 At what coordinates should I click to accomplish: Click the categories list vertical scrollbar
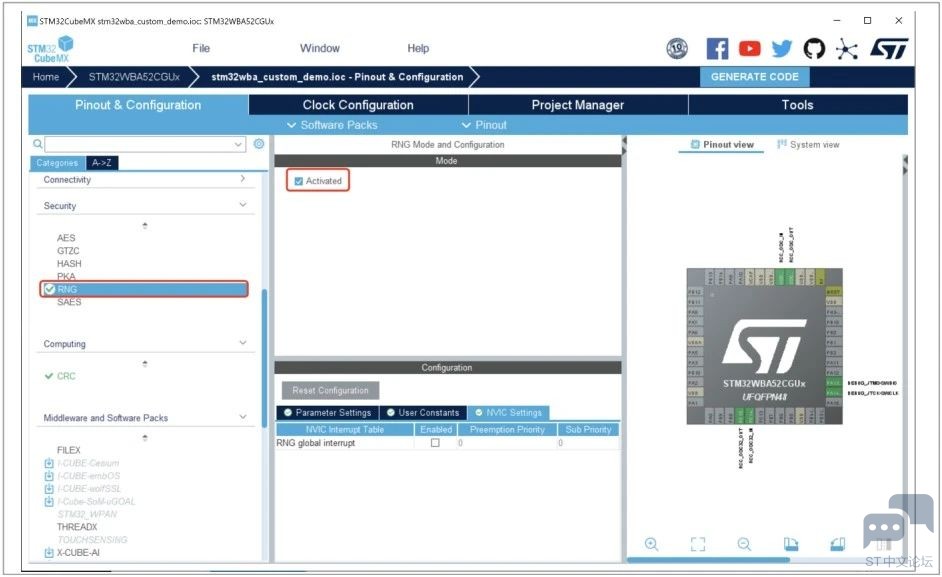(x=264, y=358)
